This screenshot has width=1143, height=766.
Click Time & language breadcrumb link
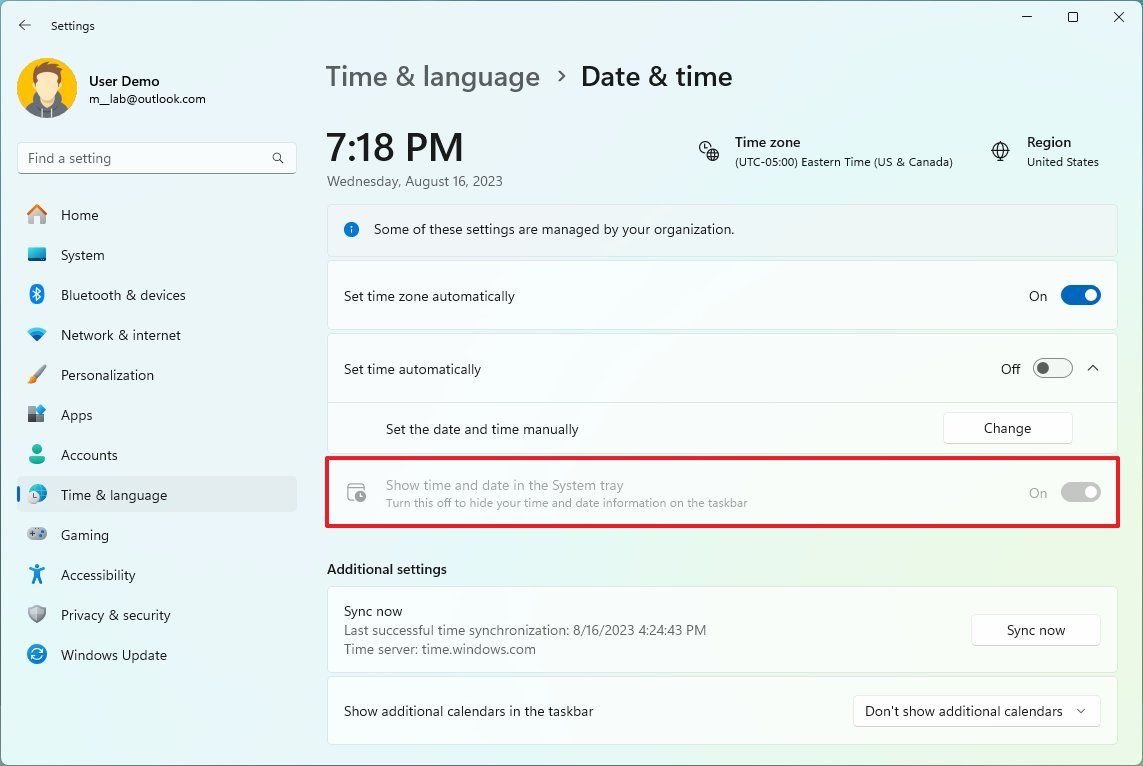(432, 77)
